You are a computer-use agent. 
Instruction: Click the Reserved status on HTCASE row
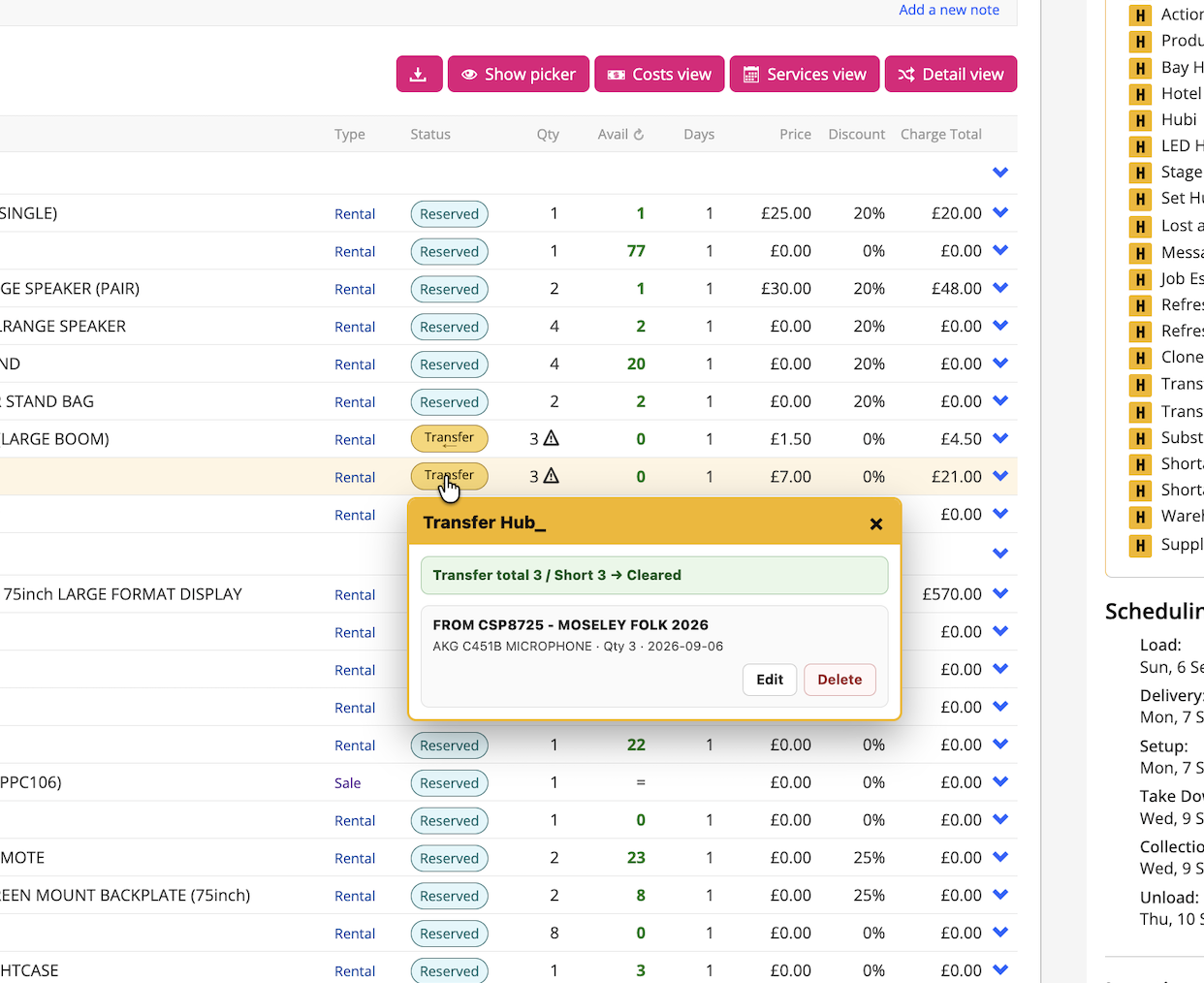click(449, 970)
